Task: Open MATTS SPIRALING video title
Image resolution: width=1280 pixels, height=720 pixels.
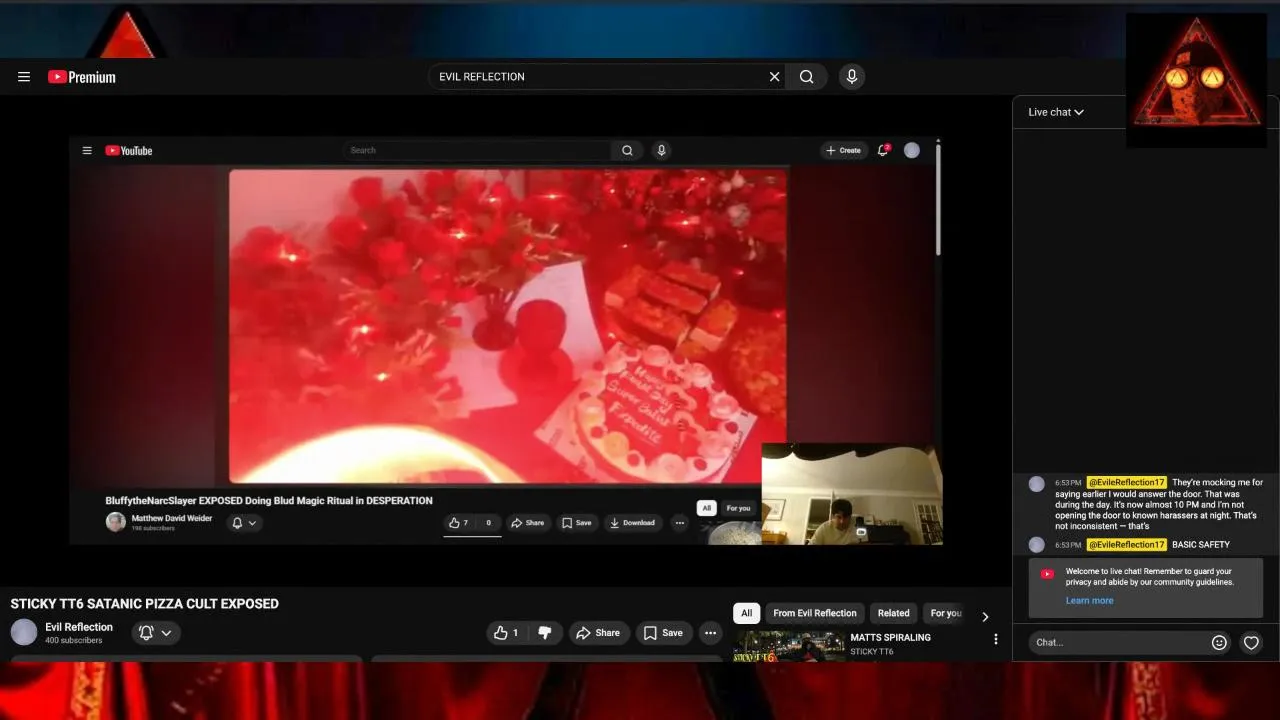Action: (x=890, y=637)
